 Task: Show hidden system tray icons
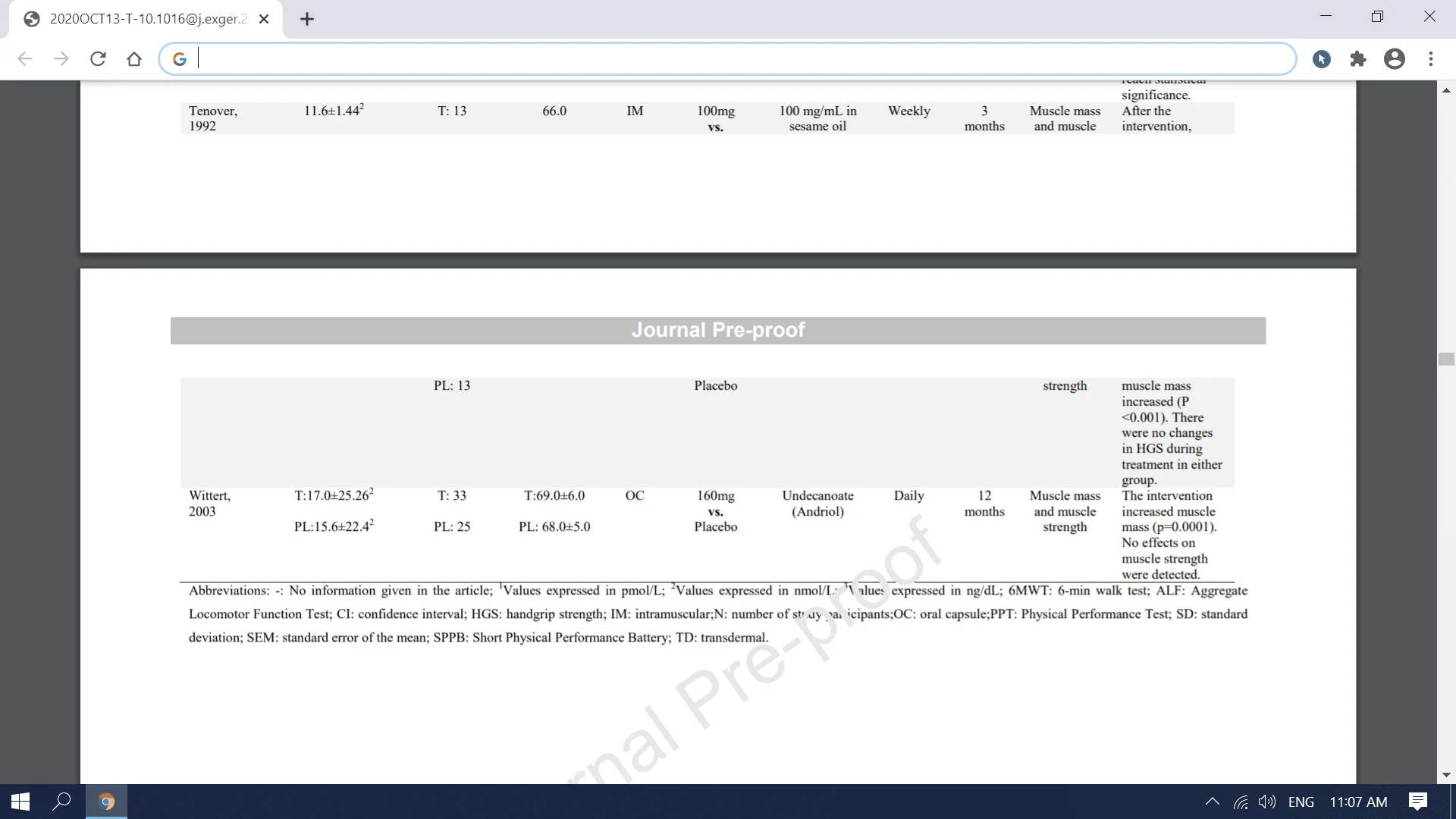pyautogui.click(x=1212, y=802)
